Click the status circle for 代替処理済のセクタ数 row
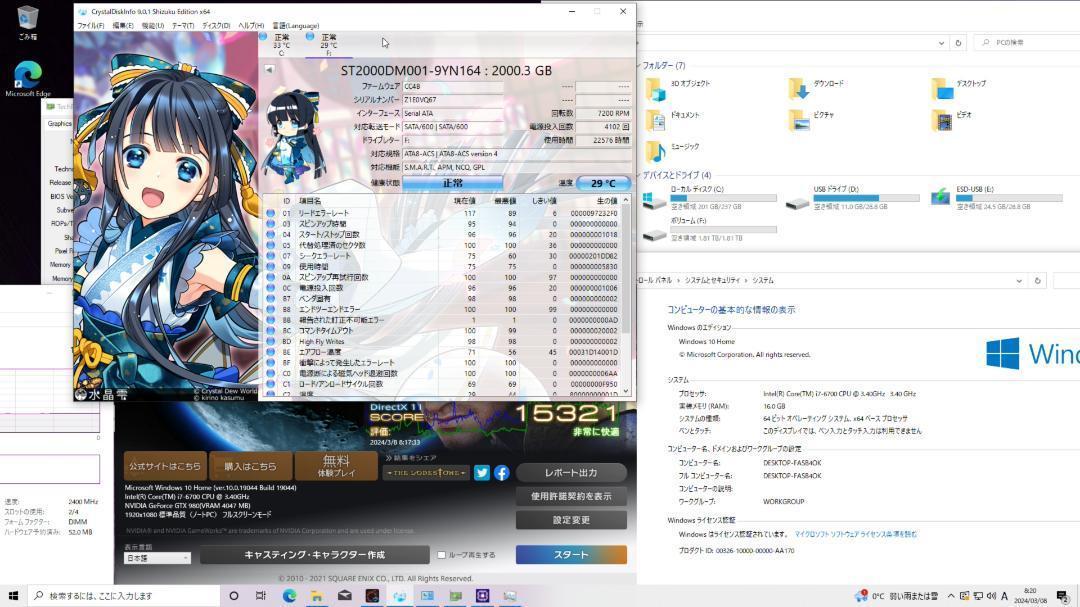Screen dimensions: 1080x607 click(271, 245)
